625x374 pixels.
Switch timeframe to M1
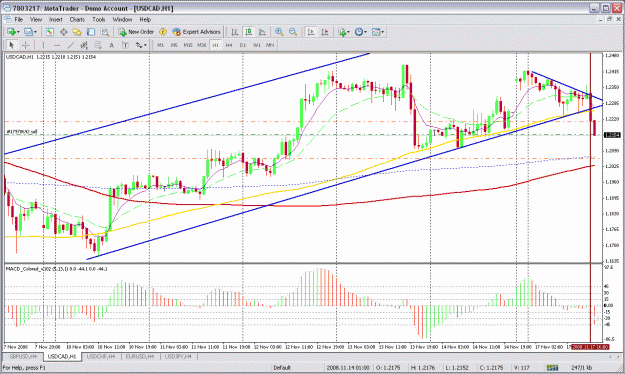tap(160, 45)
